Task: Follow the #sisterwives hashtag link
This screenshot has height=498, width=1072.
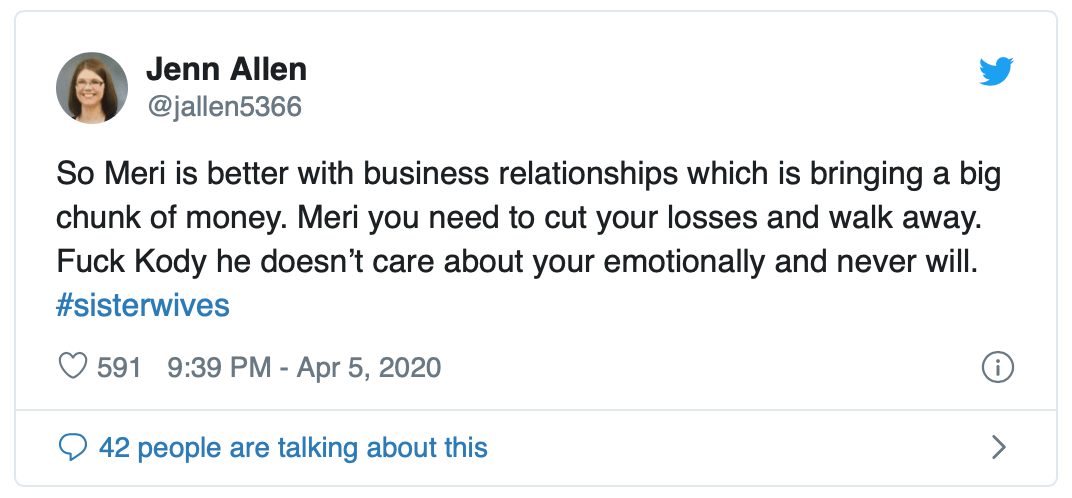Action: point(143,305)
